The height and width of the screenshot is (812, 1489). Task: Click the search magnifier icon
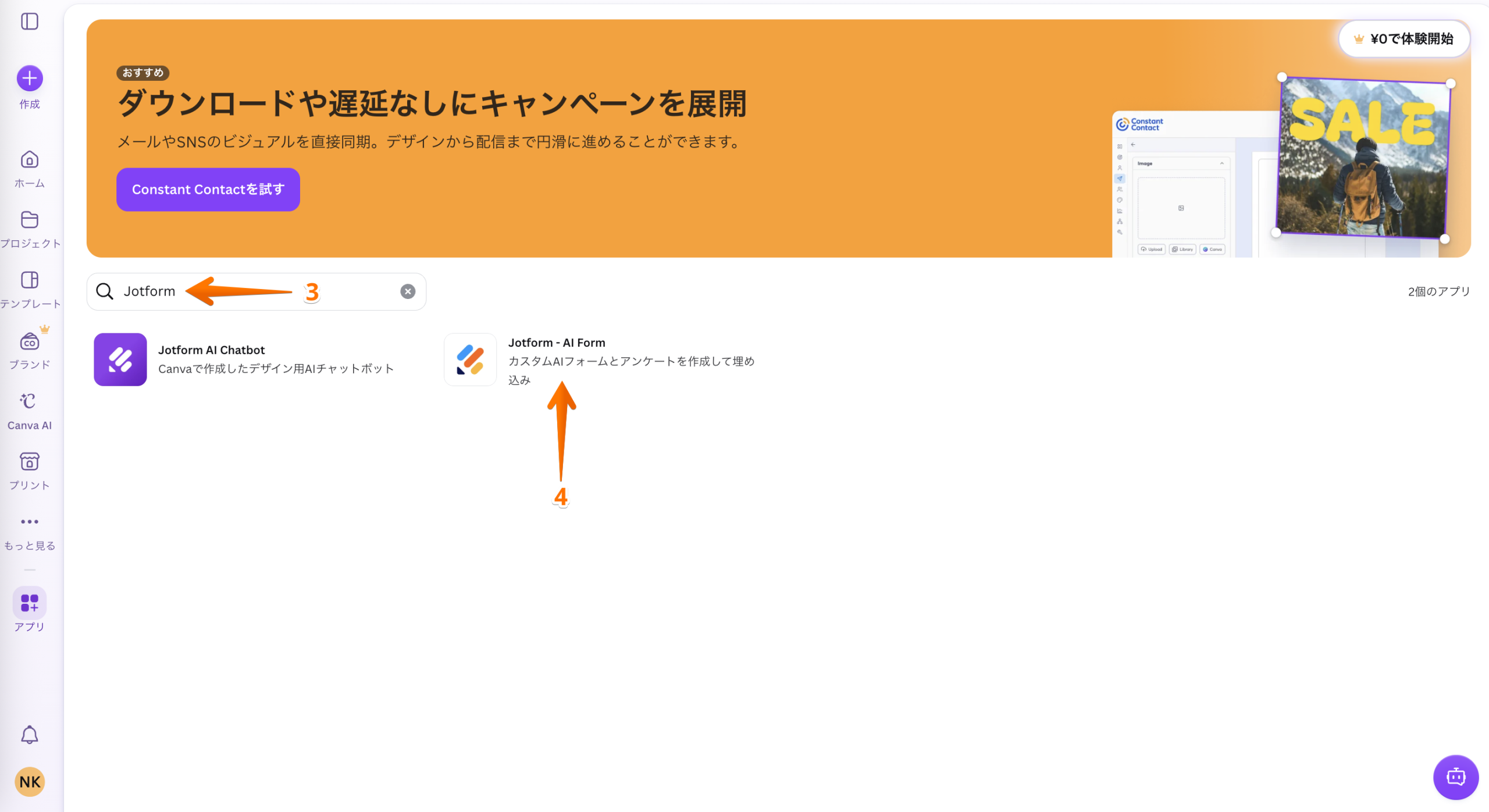(105, 291)
